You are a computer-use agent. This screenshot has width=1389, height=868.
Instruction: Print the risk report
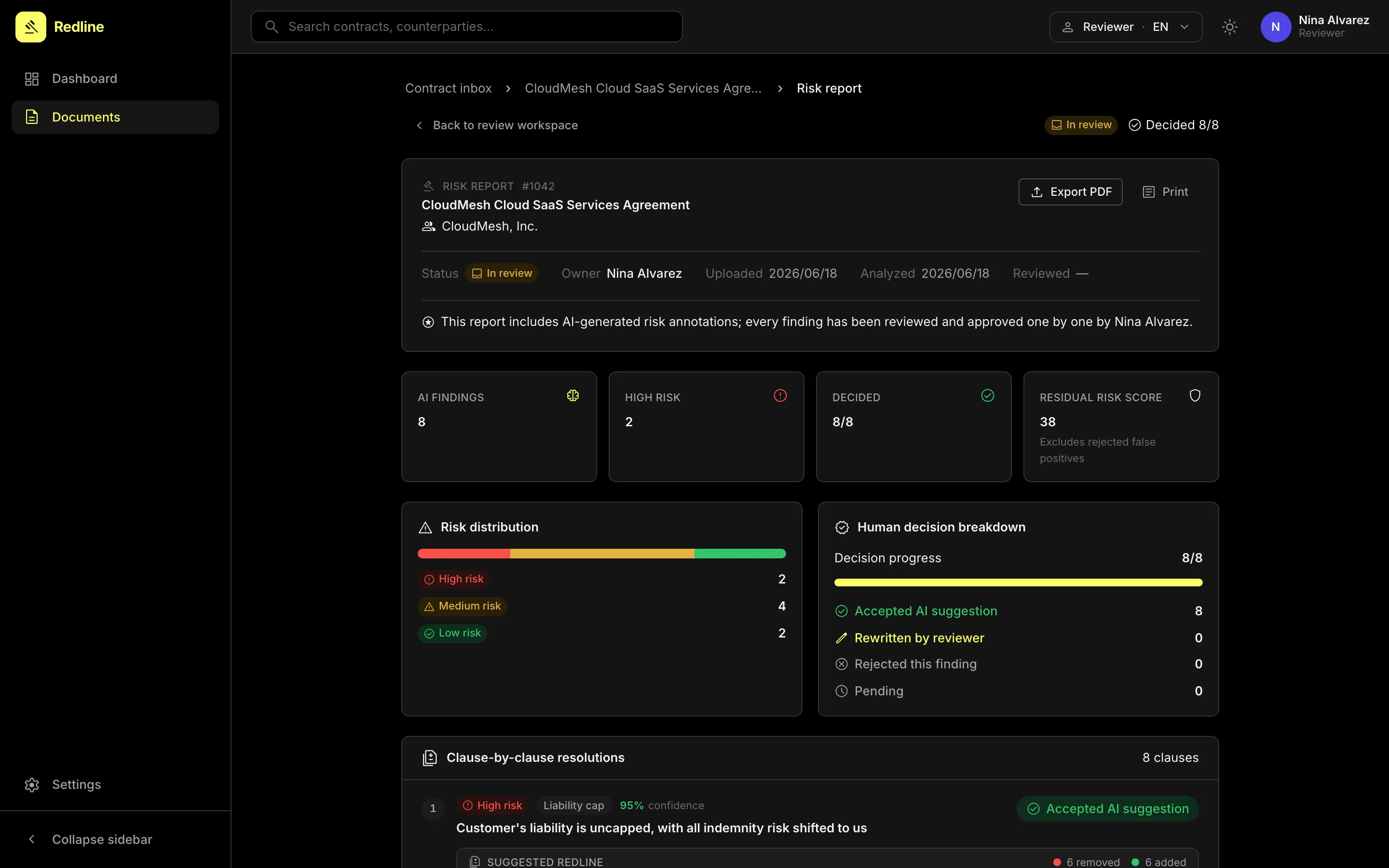[x=1165, y=192]
